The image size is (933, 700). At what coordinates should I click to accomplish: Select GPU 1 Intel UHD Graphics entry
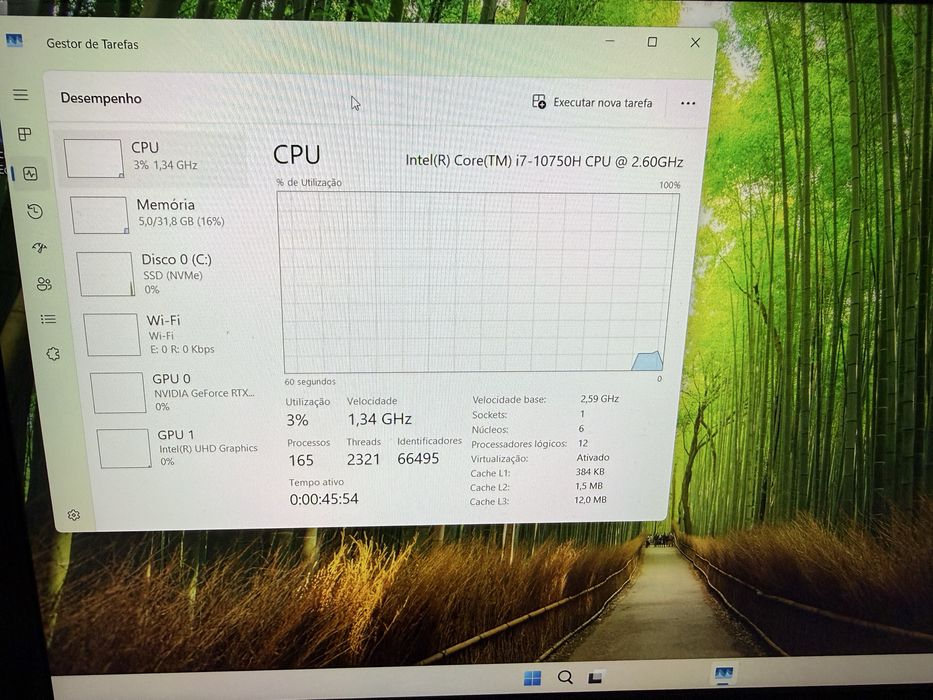[x=181, y=448]
